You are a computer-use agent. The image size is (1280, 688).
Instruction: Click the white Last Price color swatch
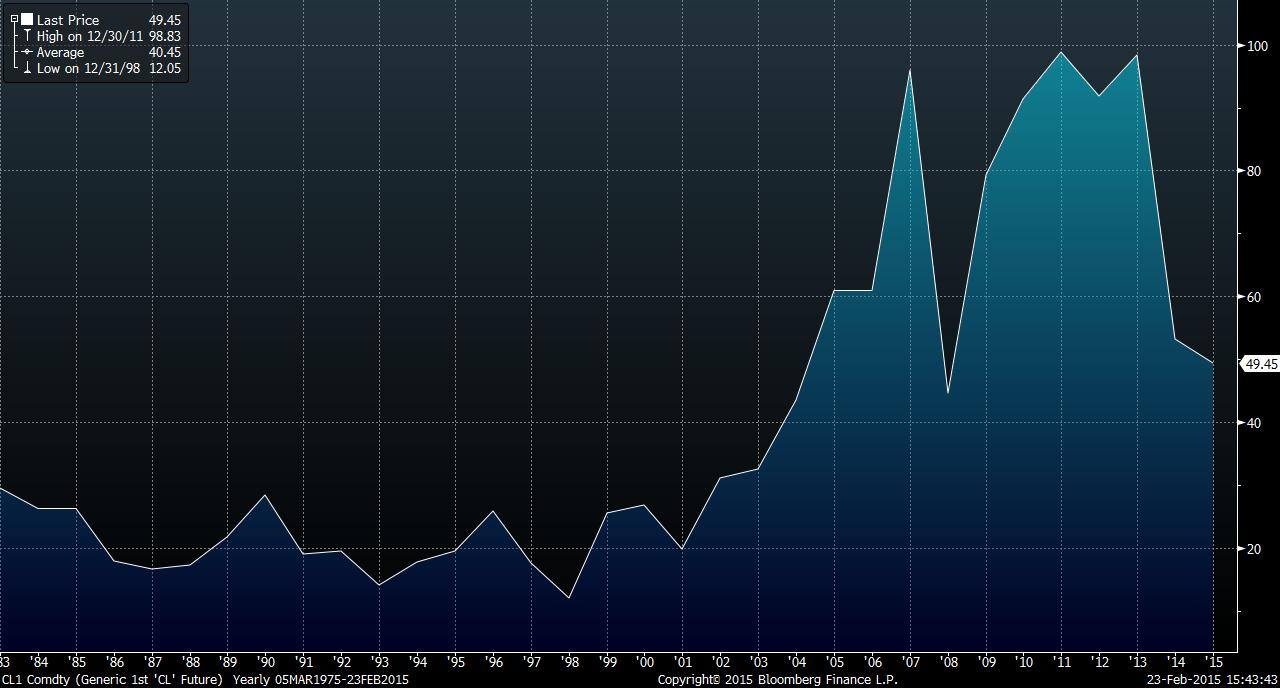pyautogui.click(x=27, y=19)
